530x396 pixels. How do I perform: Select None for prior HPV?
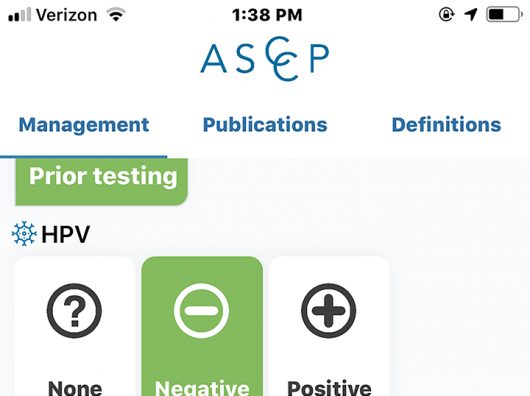[x=75, y=326]
